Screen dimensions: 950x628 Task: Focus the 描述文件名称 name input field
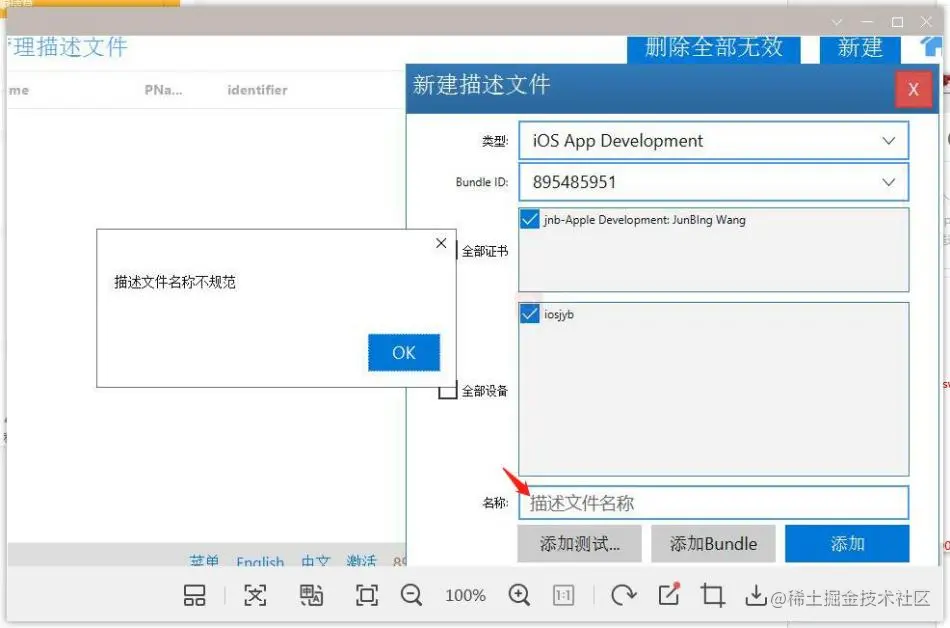click(714, 503)
